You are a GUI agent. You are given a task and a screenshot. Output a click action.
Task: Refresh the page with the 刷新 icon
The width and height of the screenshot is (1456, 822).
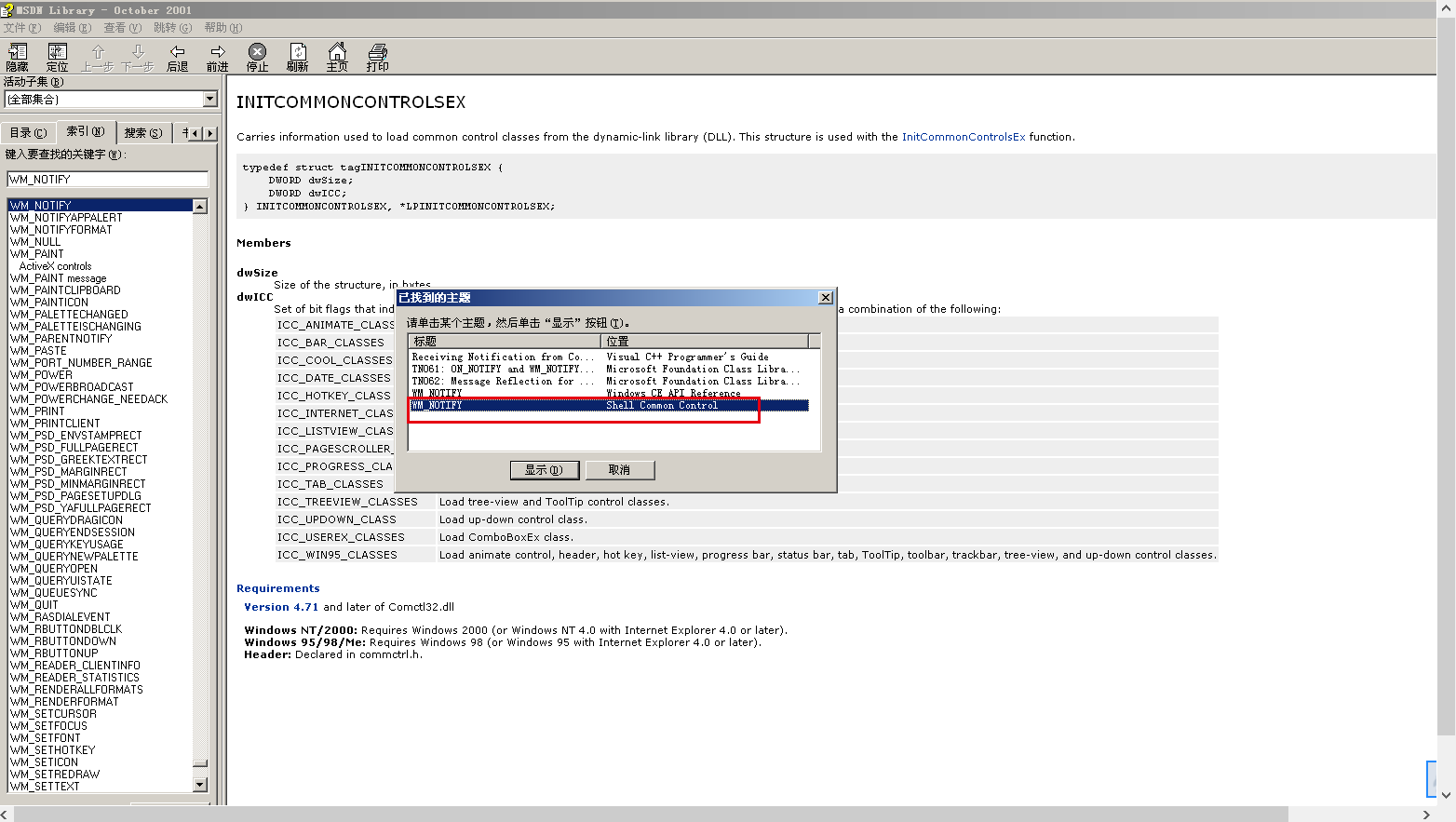click(298, 57)
